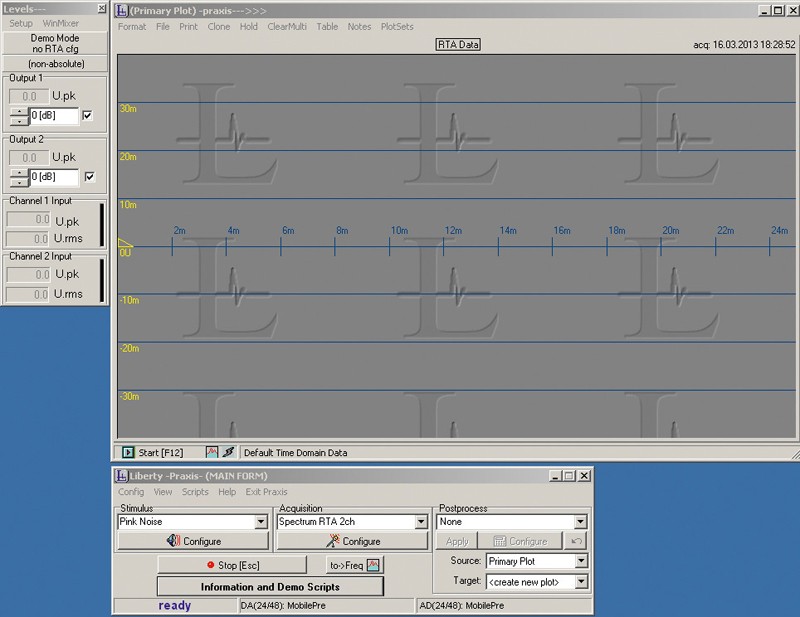800x617 pixels.
Task: Open Setup menu in Levels window
Action: point(21,23)
